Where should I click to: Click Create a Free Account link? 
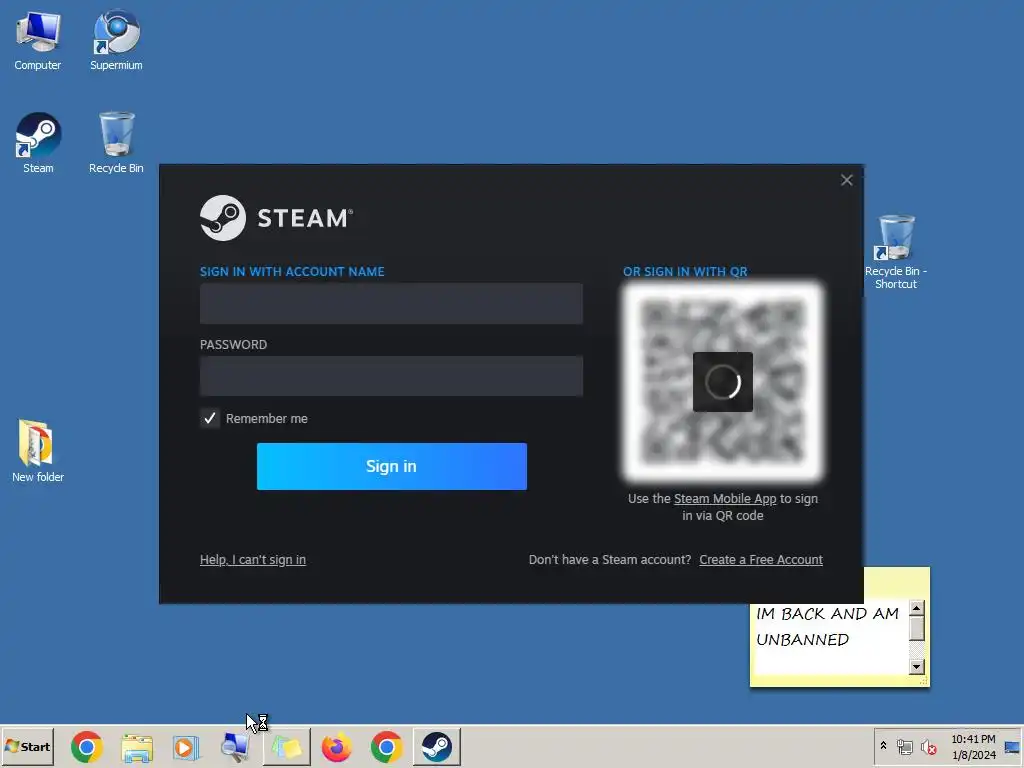click(x=761, y=560)
